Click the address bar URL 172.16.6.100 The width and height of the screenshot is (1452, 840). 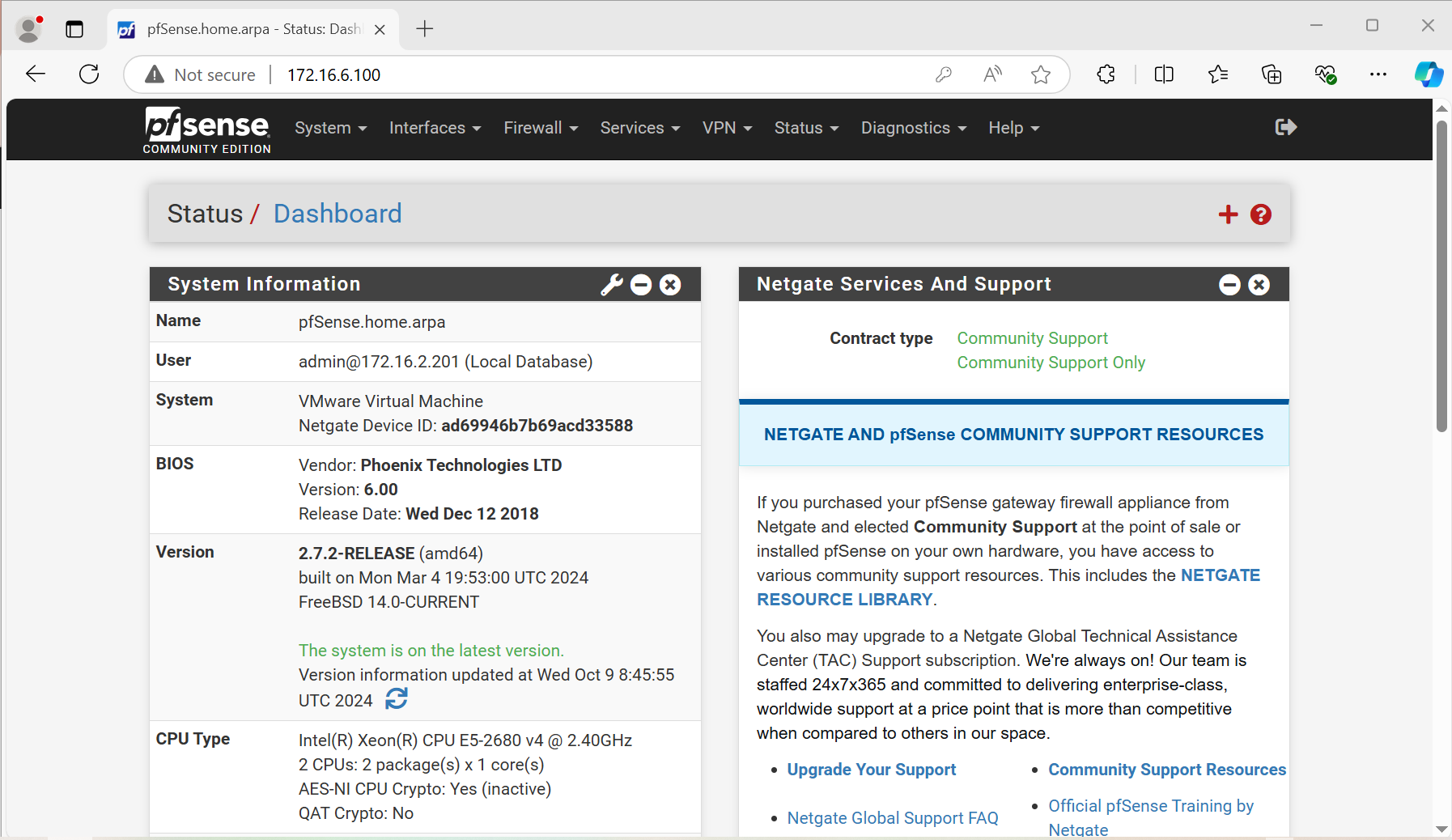coord(333,74)
